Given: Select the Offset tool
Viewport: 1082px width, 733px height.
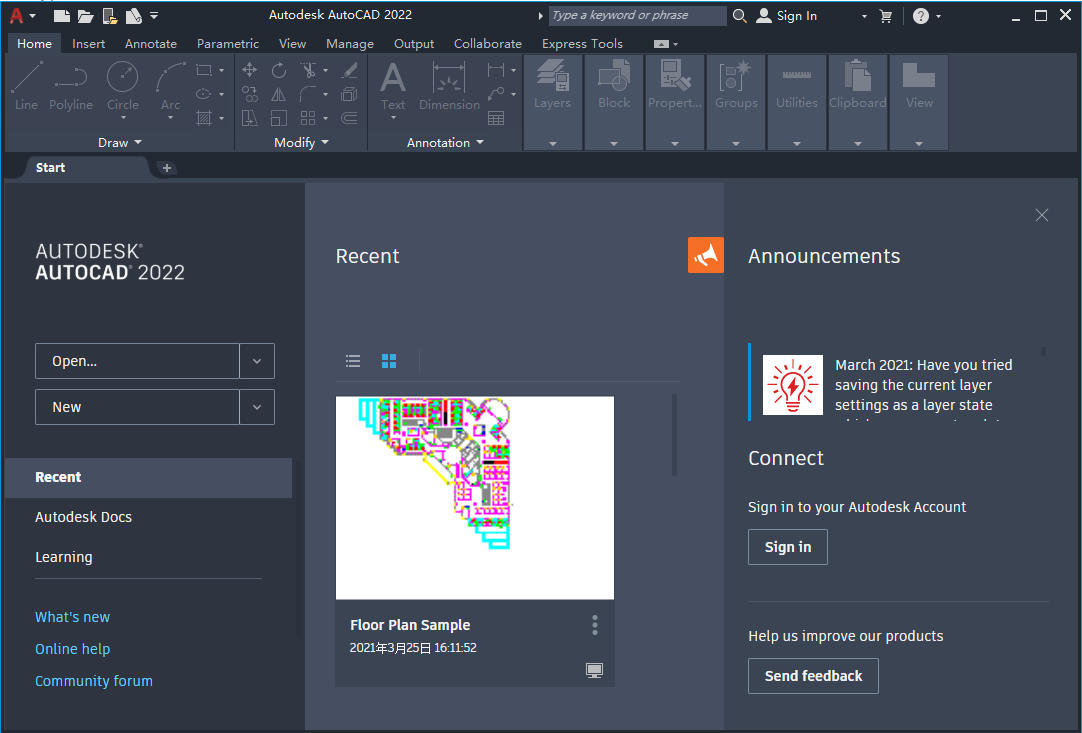Looking at the screenshot, I should (349, 118).
